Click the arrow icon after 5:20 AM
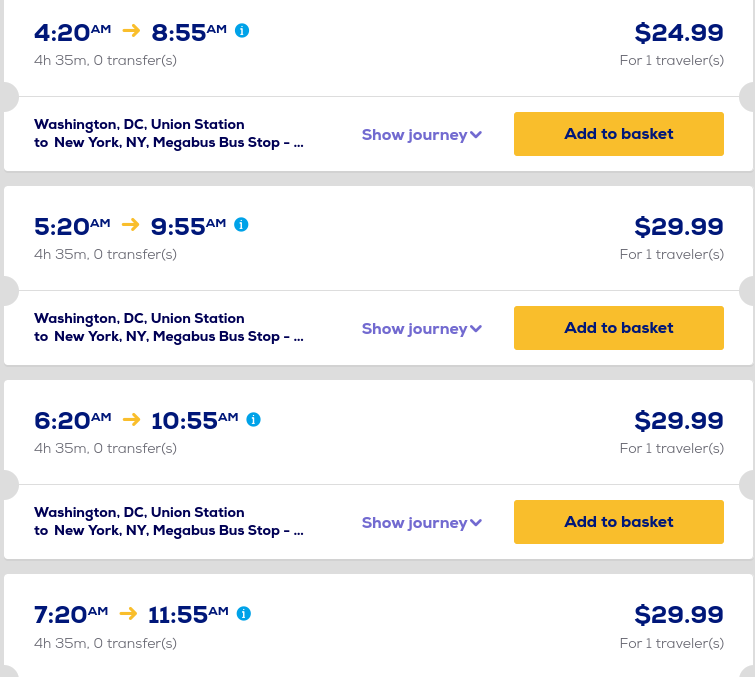The width and height of the screenshot is (755, 677). [131, 225]
